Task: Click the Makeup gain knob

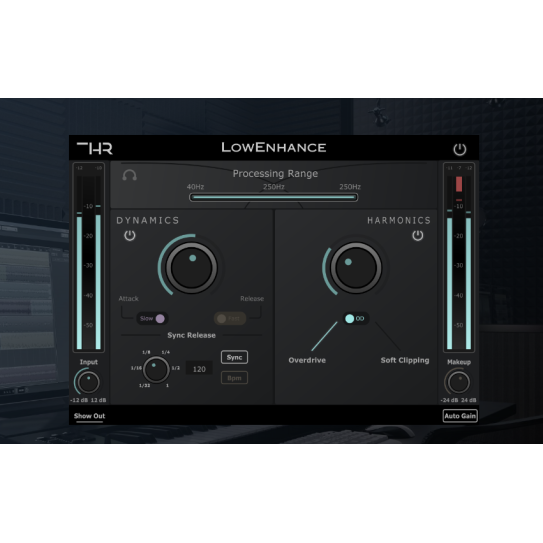Action: tap(459, 382)
